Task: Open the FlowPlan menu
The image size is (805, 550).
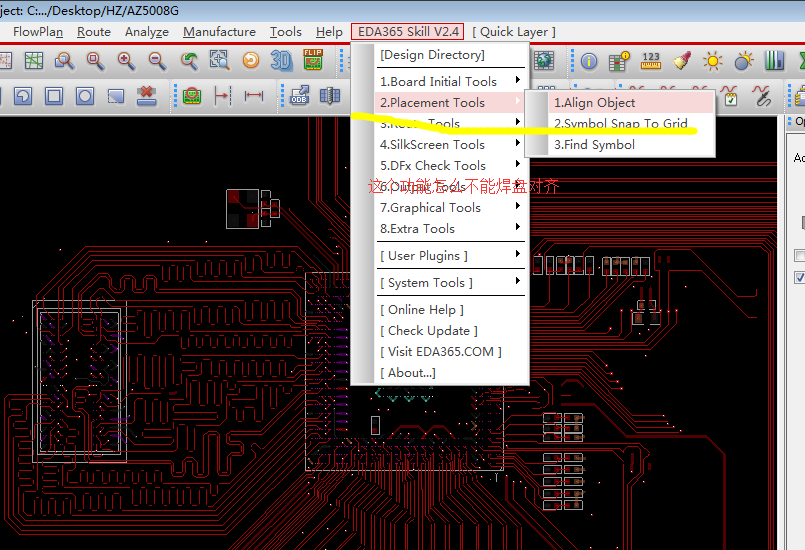Action: [x=38, y=32]
